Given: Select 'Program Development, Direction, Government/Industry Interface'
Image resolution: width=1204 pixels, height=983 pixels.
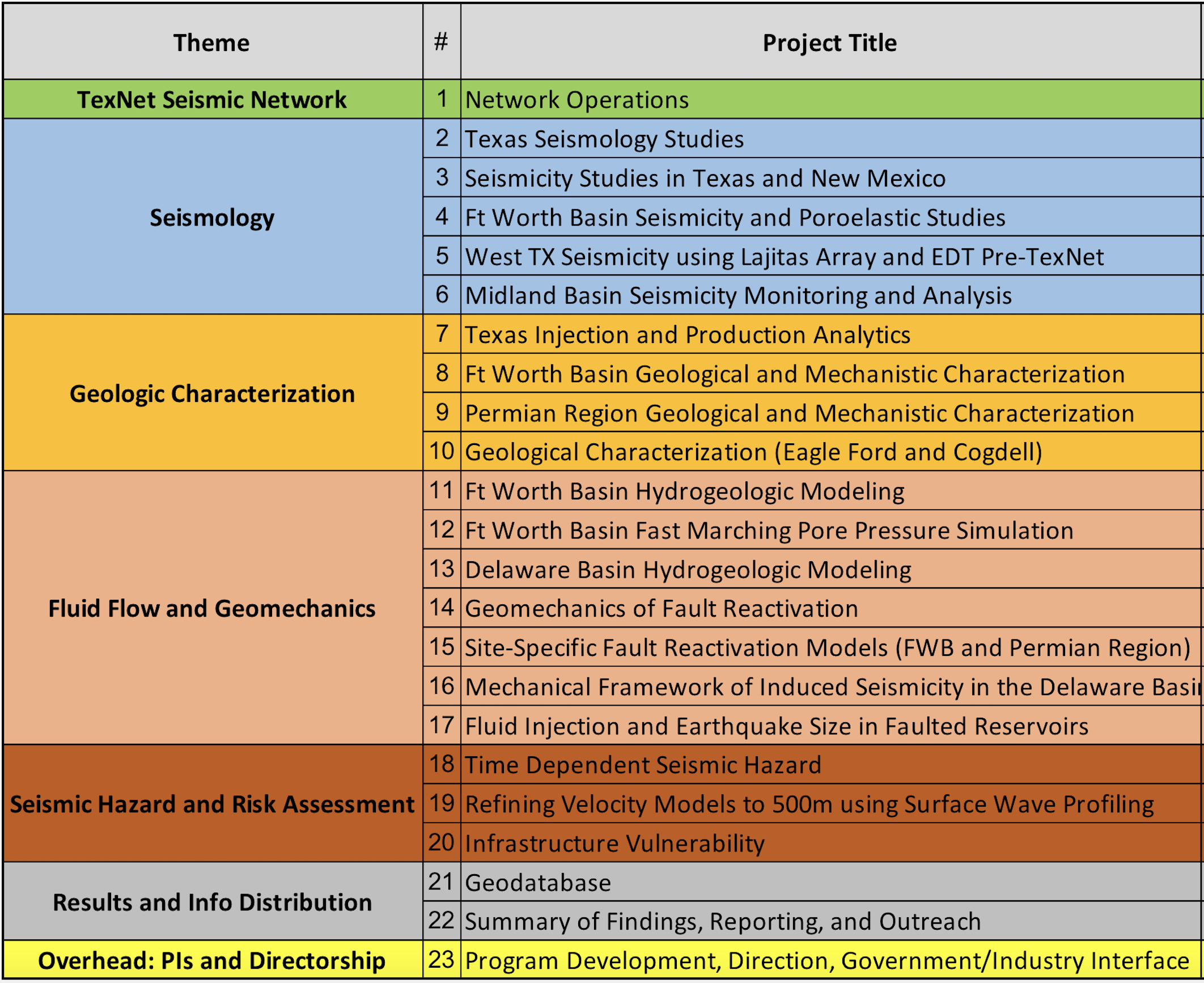Looking at the screenshot, I should point(831,960).
